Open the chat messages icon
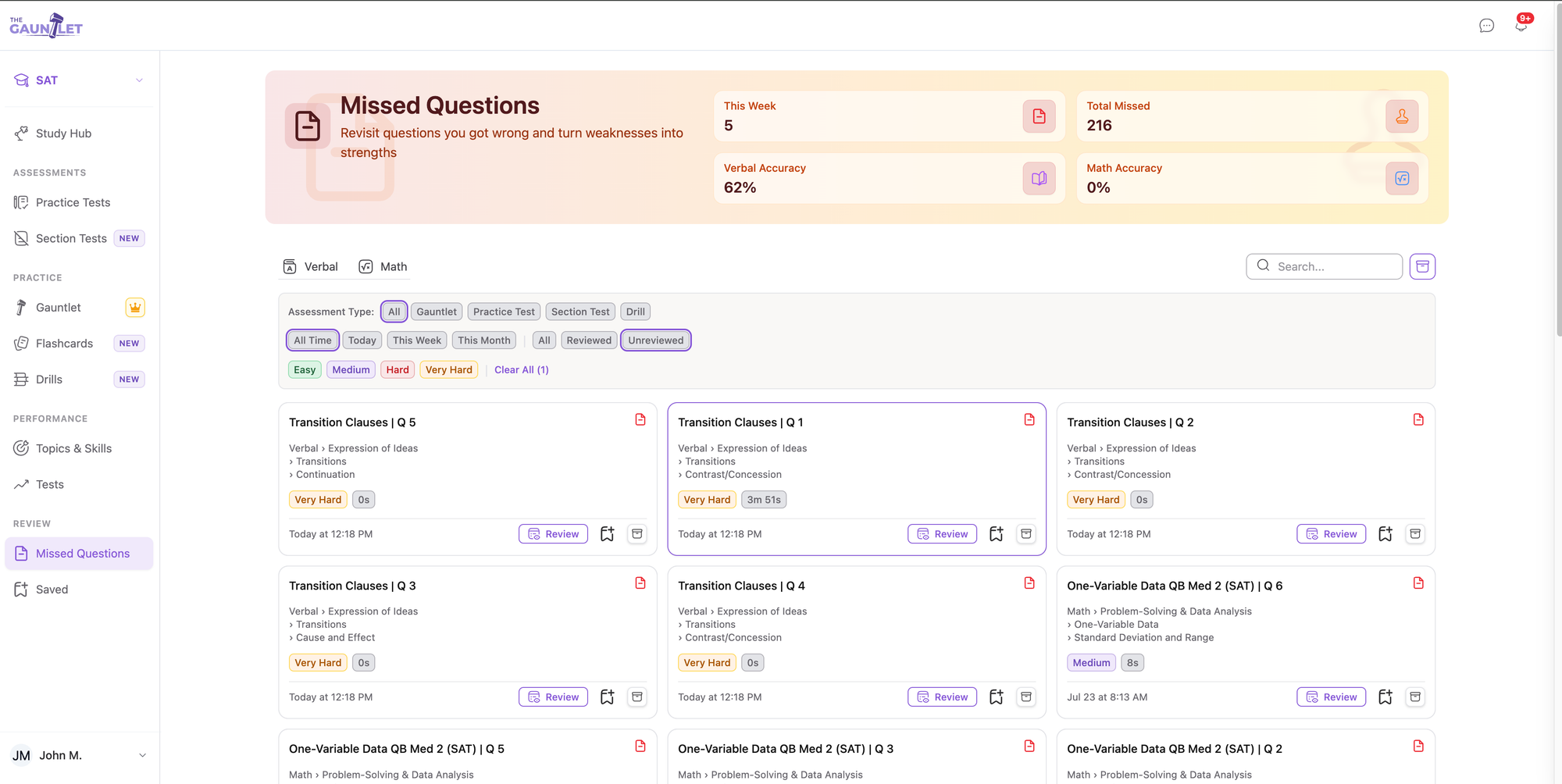Image resolution: width=1562 pixels, height=784 pixels. point(1486,26)
